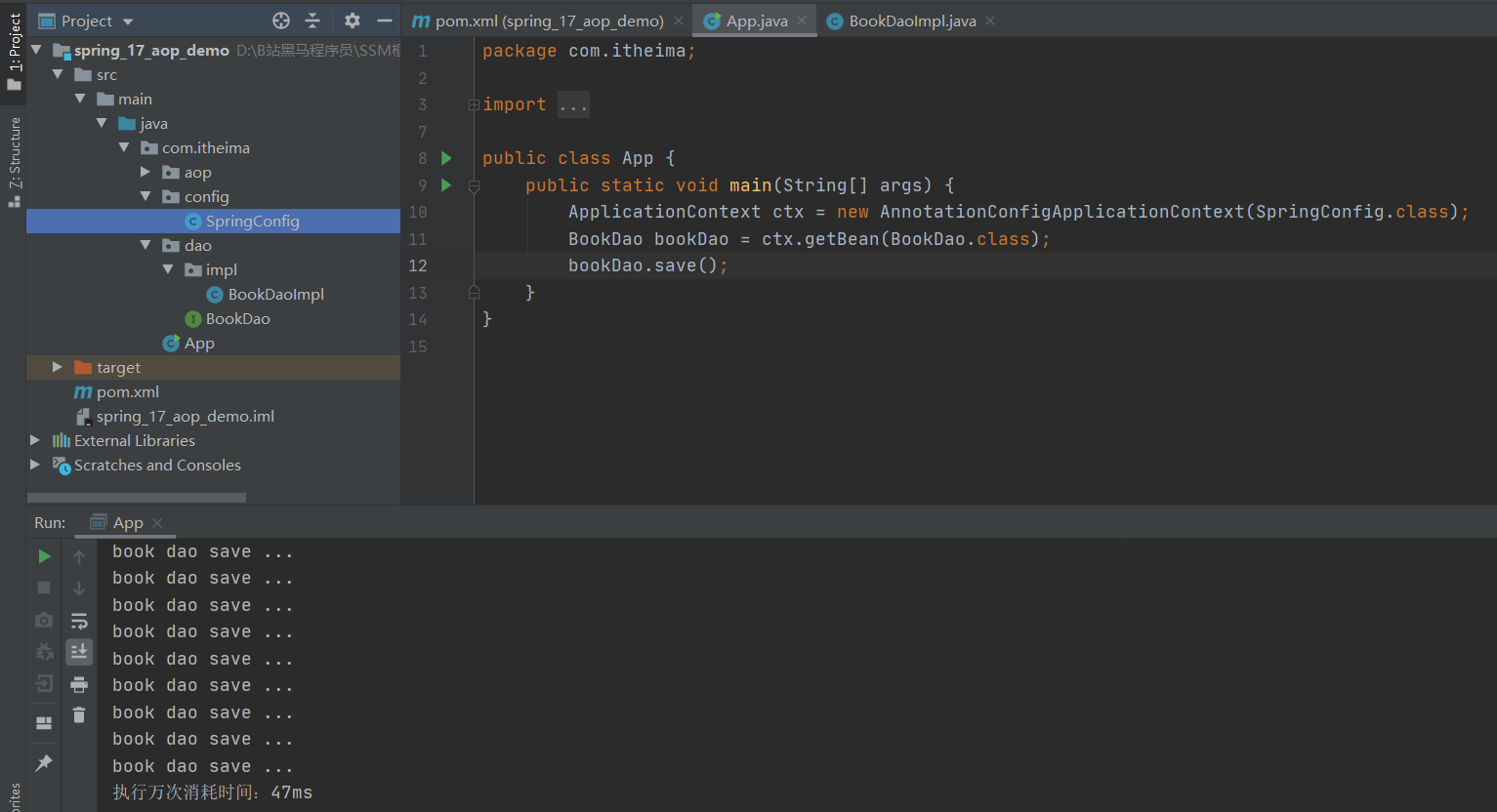Click the Project panel horizontal scrollbar
The image size is (1497, 812).
click(136, 498)
